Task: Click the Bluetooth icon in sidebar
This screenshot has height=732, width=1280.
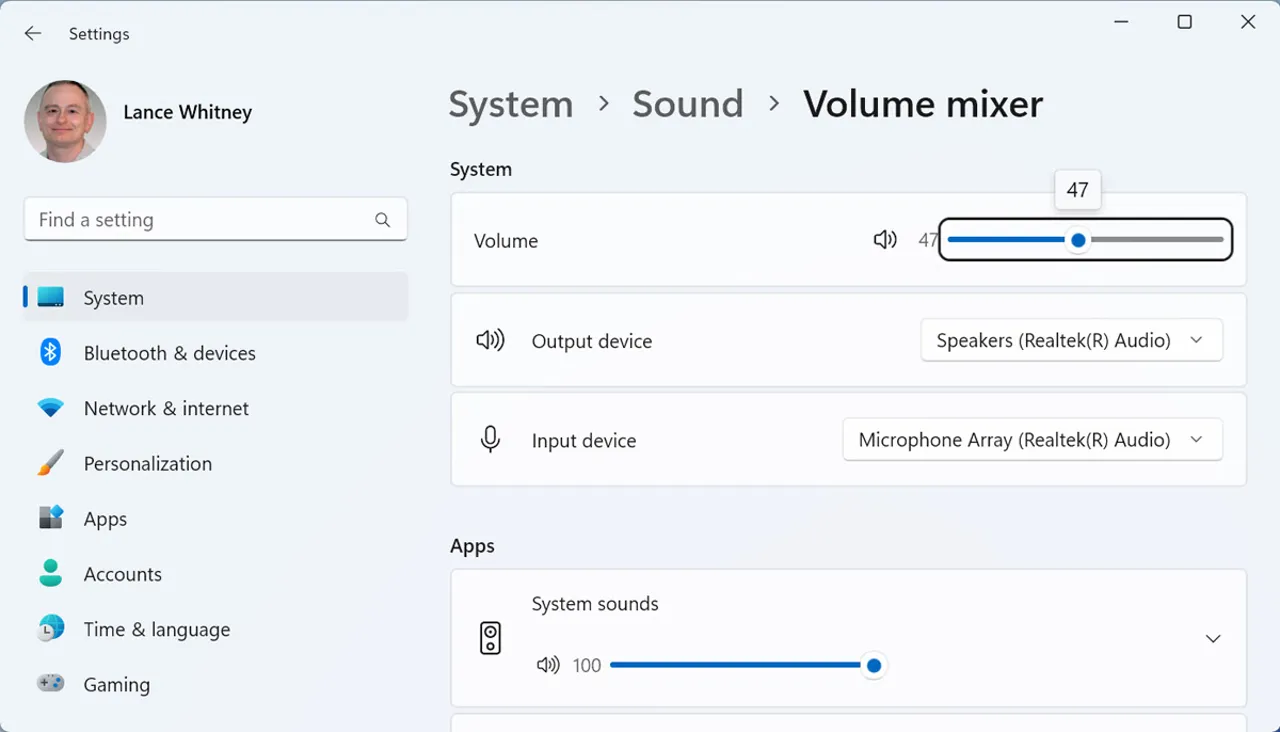Action: pyautogui.click(x=51, y=353)
